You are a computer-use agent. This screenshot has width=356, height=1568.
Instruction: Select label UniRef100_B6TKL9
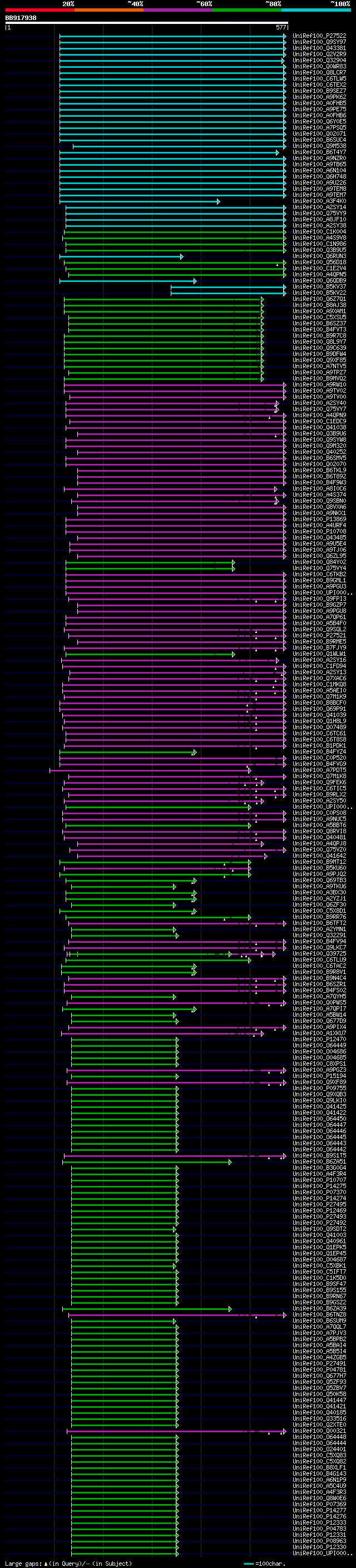319,471
